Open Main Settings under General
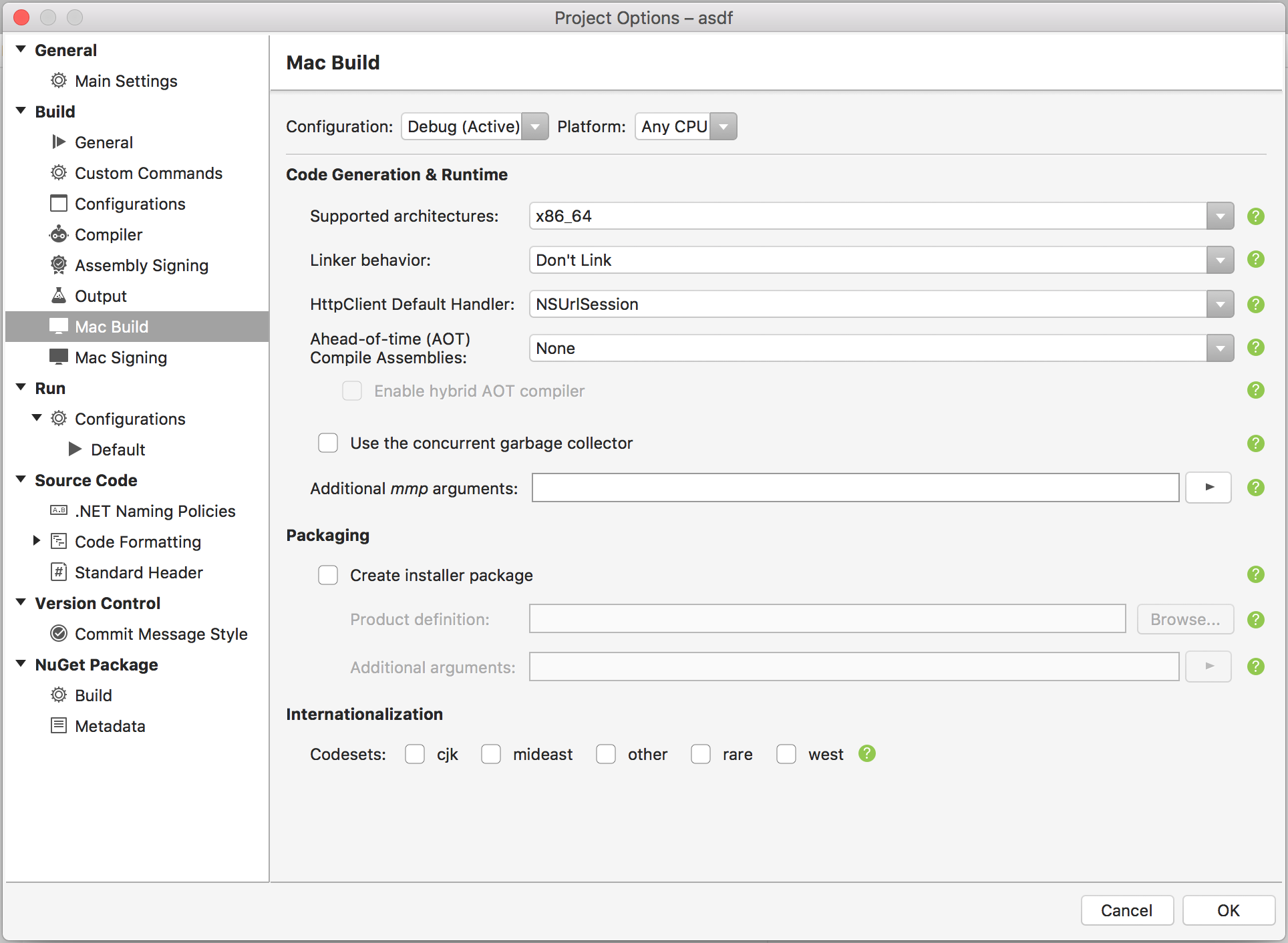Screen dimensions: 1288x943 (126, 81)
